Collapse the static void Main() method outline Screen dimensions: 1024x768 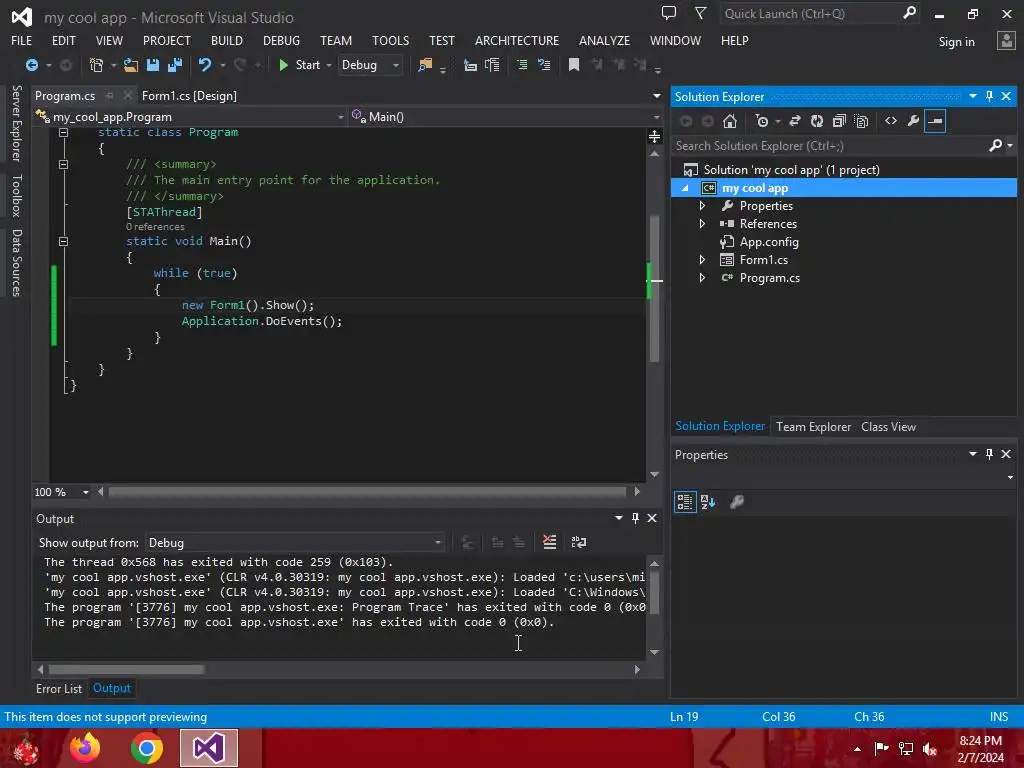pos(63,242)
